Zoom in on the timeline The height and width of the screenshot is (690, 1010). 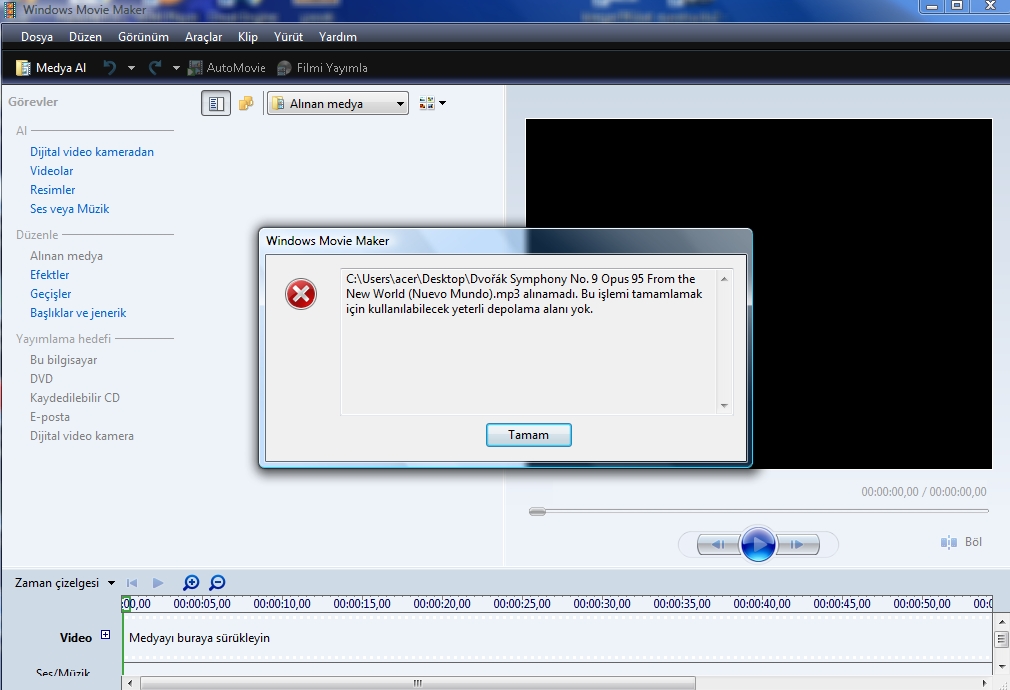pos(191,582)
